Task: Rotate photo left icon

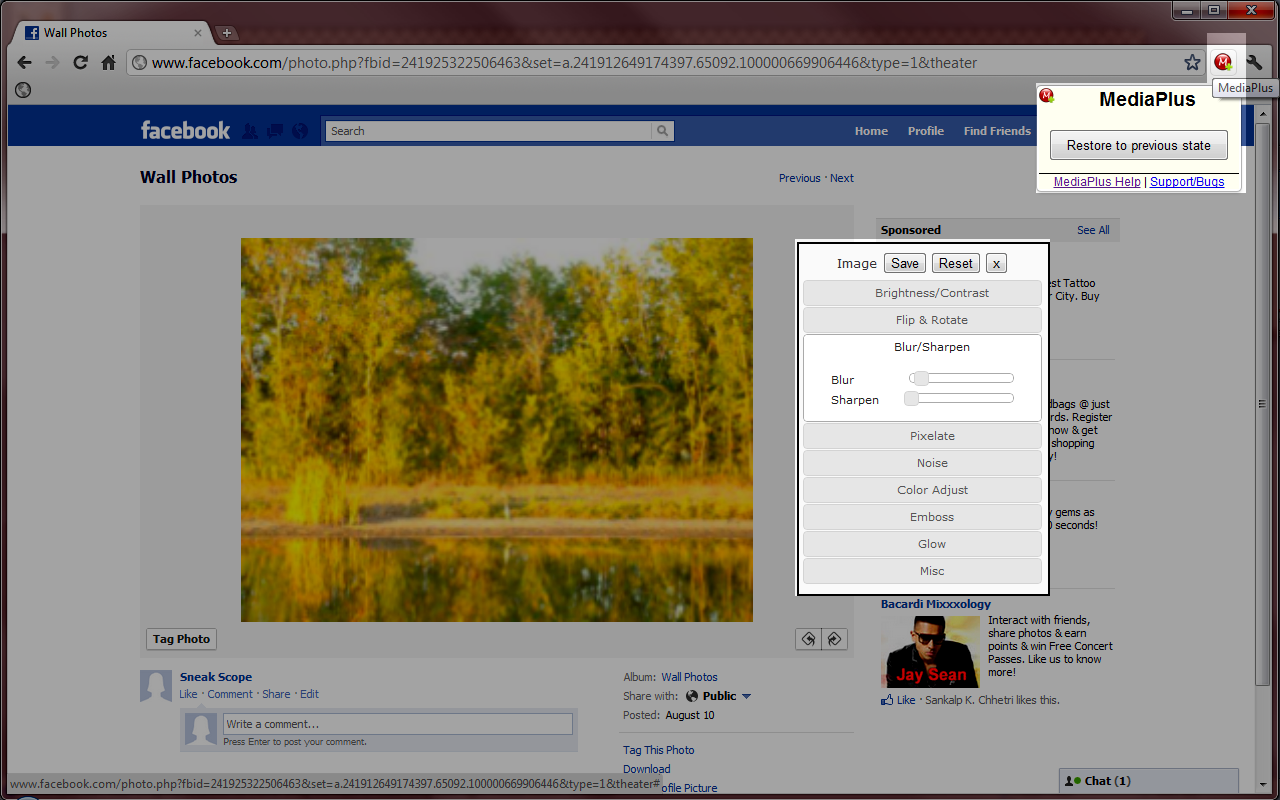Action: (809, 639)
